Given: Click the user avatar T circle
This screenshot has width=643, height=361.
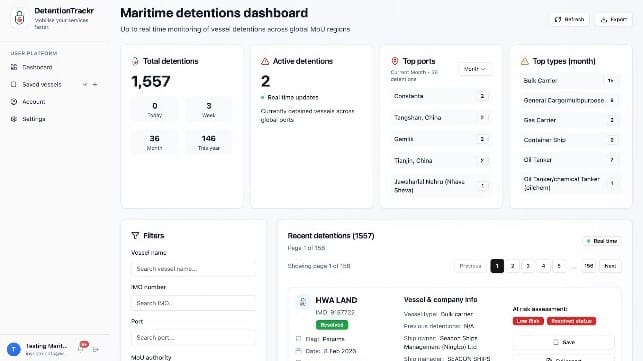Looking at the screenshot, I should click(x=14, y=349).
